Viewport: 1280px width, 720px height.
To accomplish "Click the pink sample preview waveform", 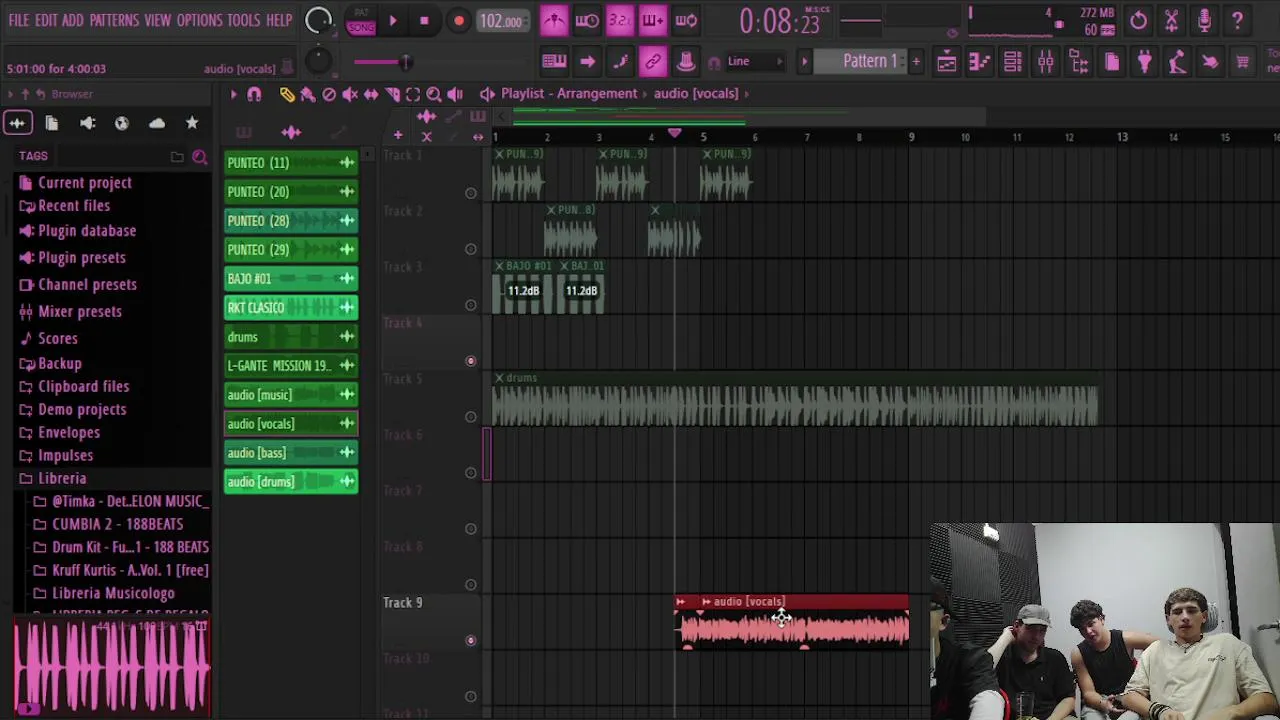I will pos(111,666).
